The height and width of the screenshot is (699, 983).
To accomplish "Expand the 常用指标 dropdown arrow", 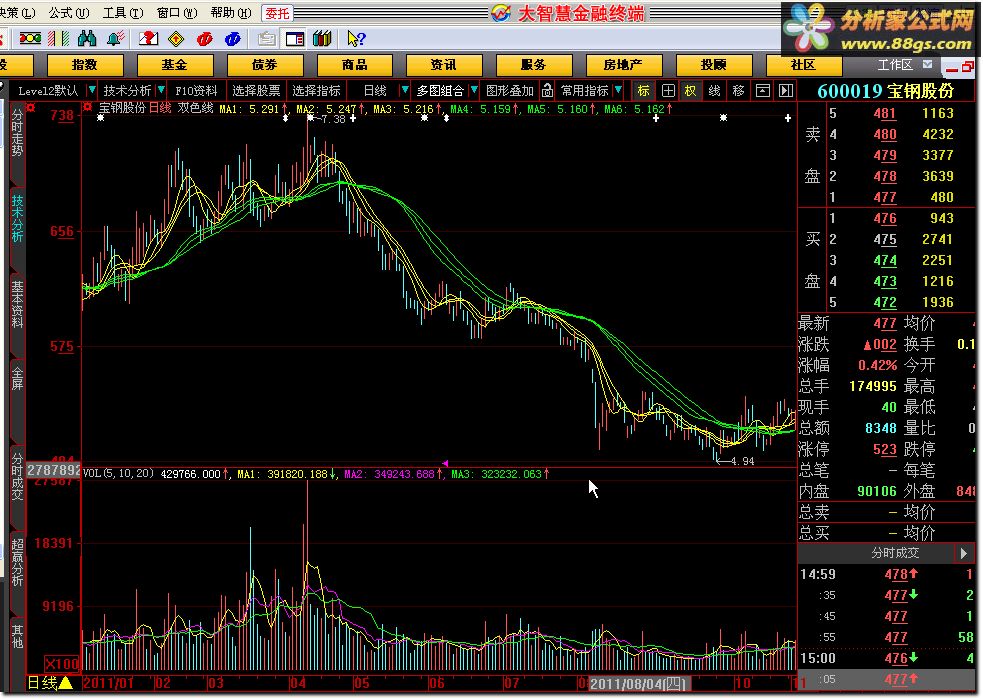I will [618, 90].
